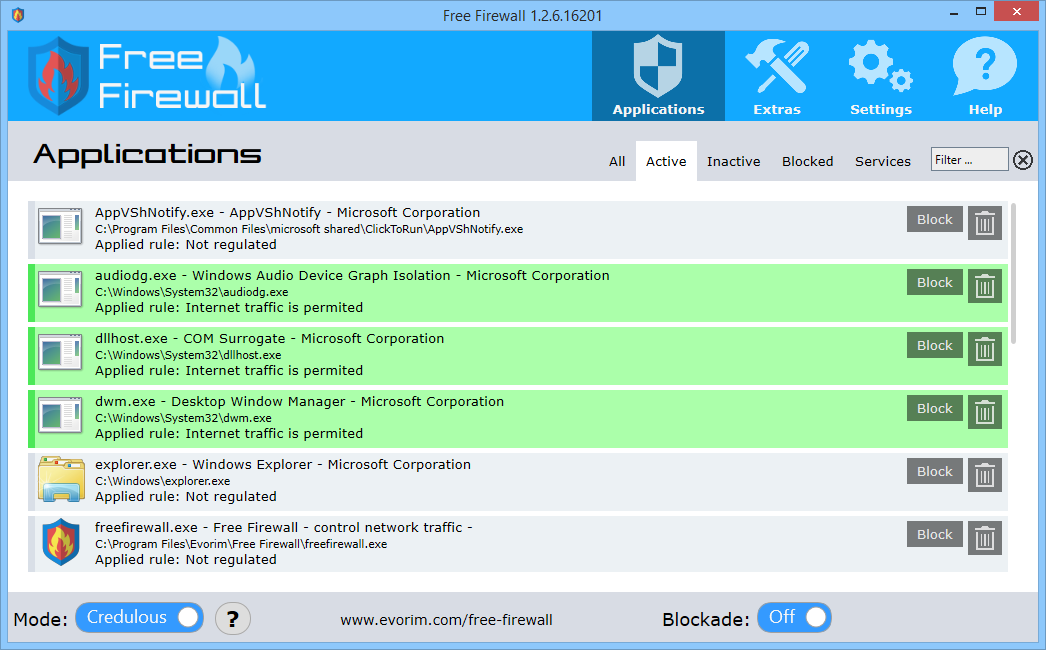1046x650 pixels.
Task: Click the explorer.exe folder icon
Action: 60,479
